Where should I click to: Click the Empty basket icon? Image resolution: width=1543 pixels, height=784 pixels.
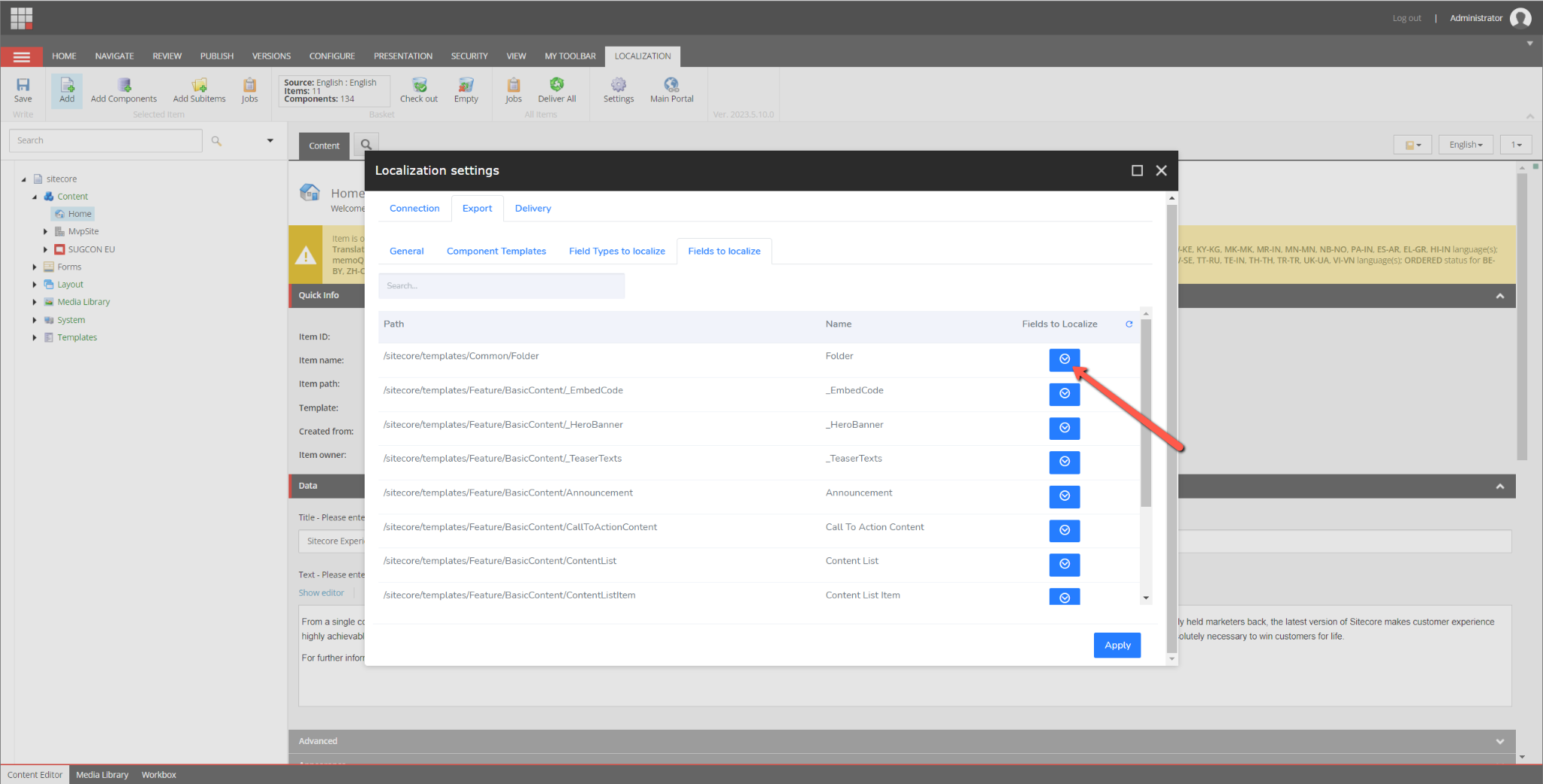pos(466,90)
